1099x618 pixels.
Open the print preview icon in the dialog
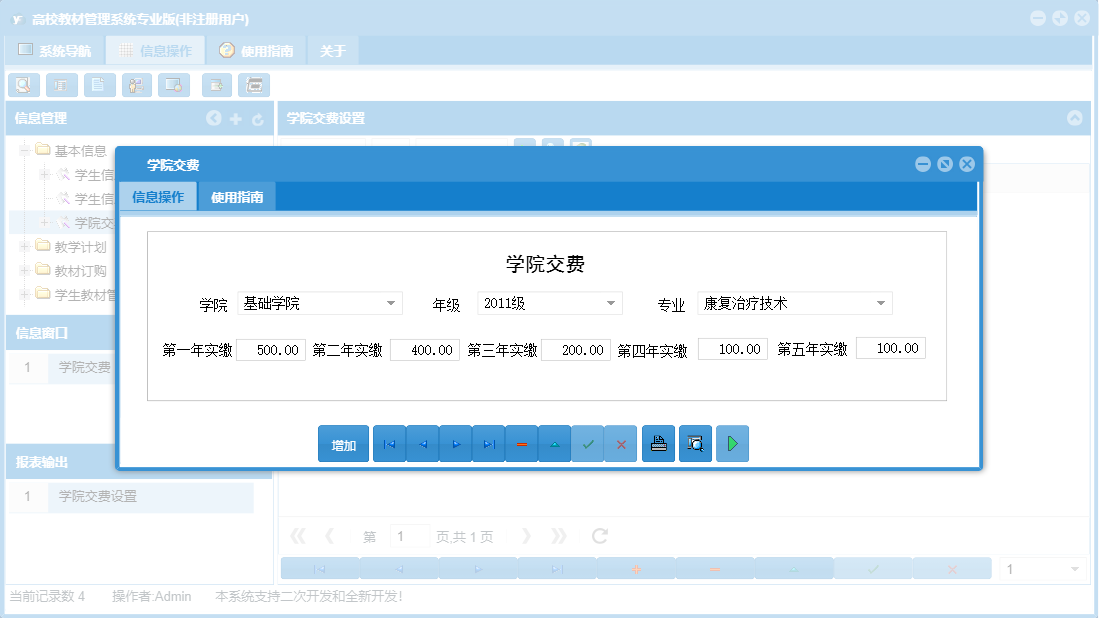click(x=695, y=443)
